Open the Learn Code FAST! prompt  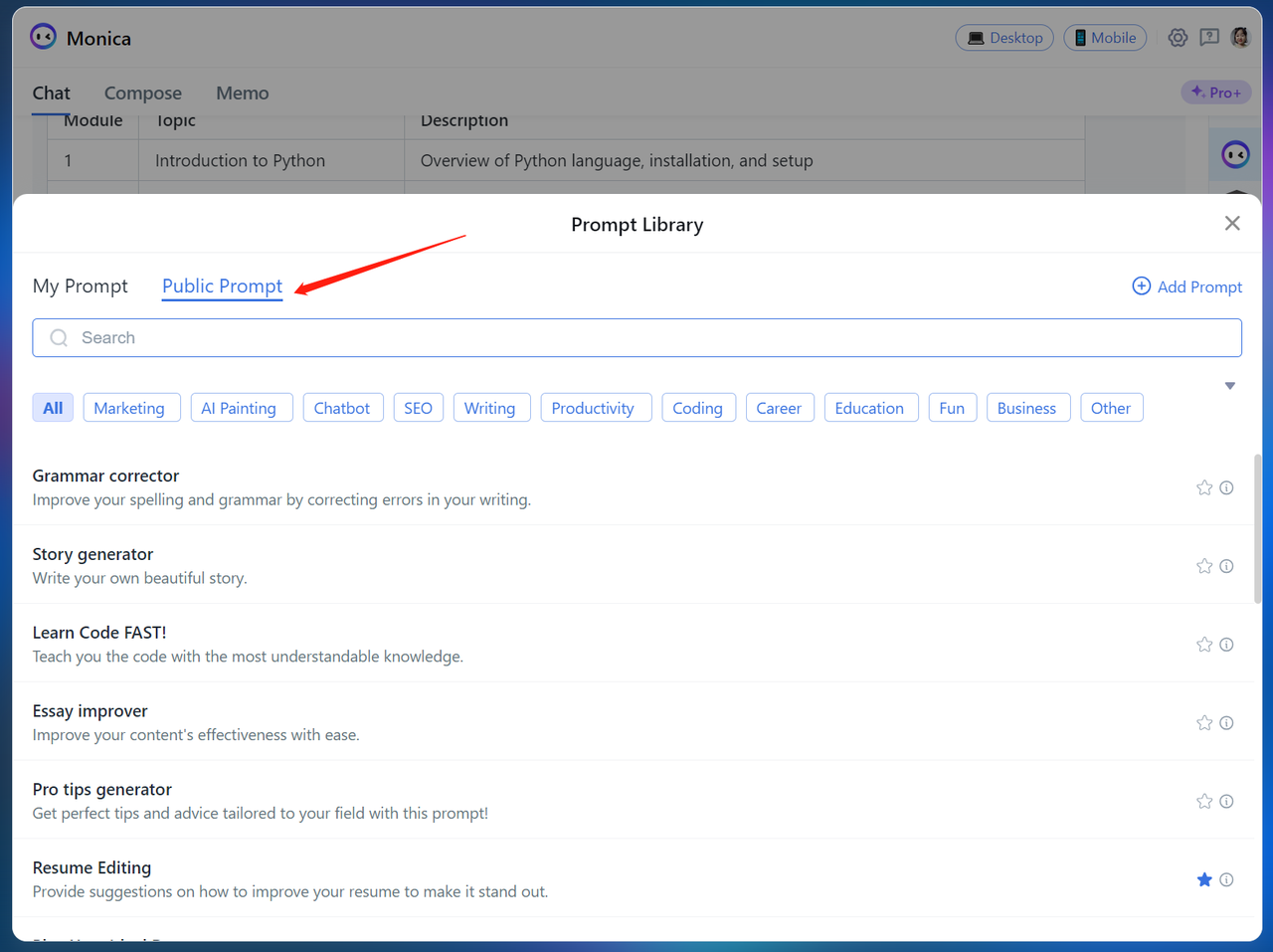pyautogui.click(x=632, y=644)
